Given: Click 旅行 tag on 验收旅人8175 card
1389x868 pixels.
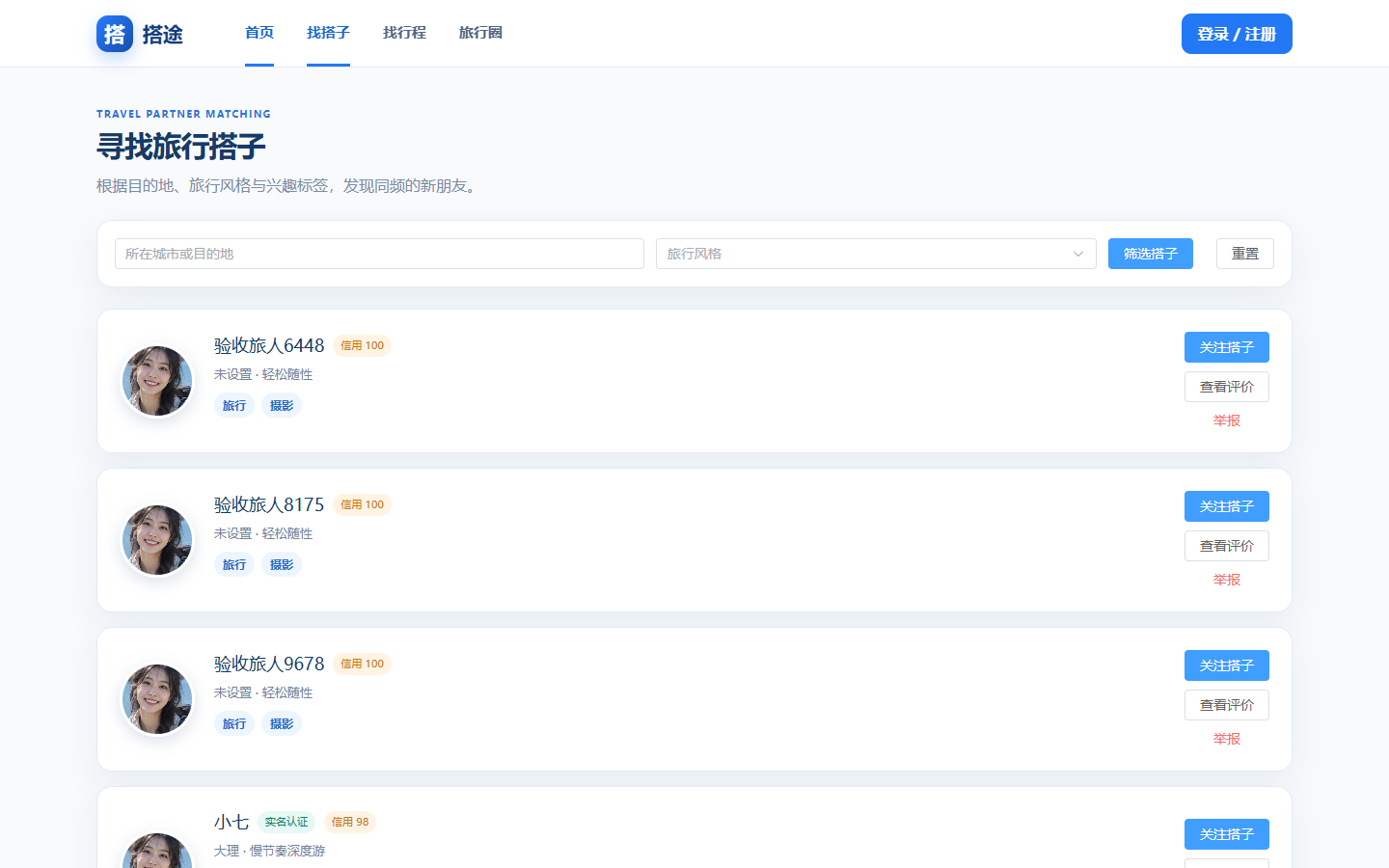Looking at the screenshot, I should pyautogui.click(x=234, y=565).
